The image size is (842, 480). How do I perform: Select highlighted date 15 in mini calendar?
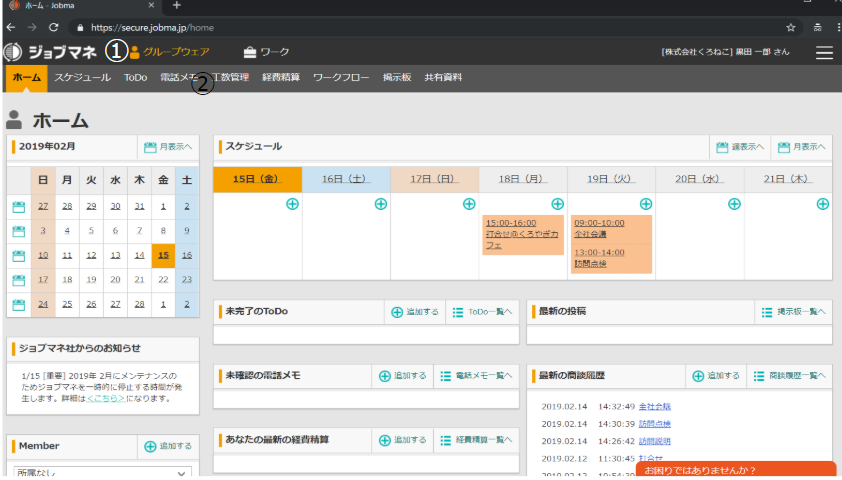click(163, 256)
